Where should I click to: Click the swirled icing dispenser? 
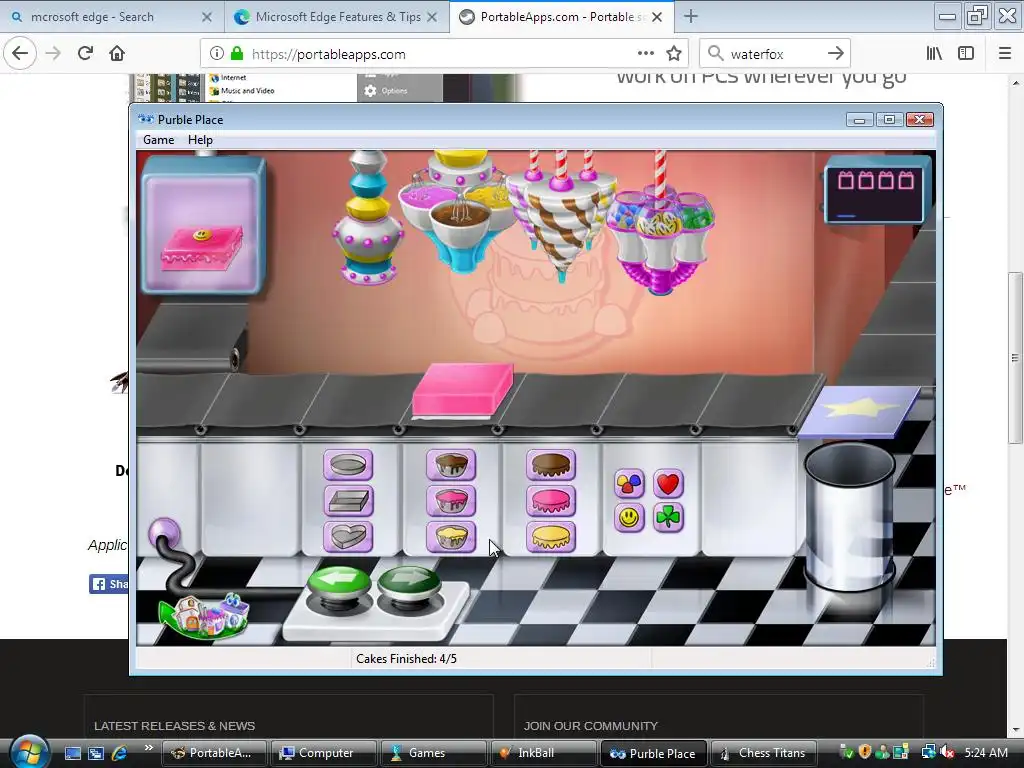(561, 216)
